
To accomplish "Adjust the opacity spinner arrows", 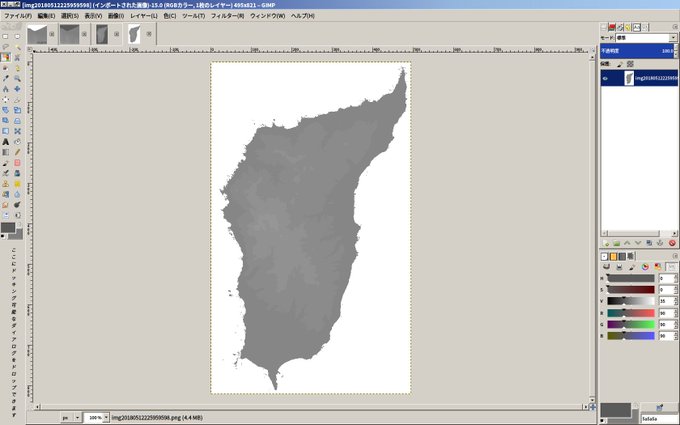I will [675, 51].
